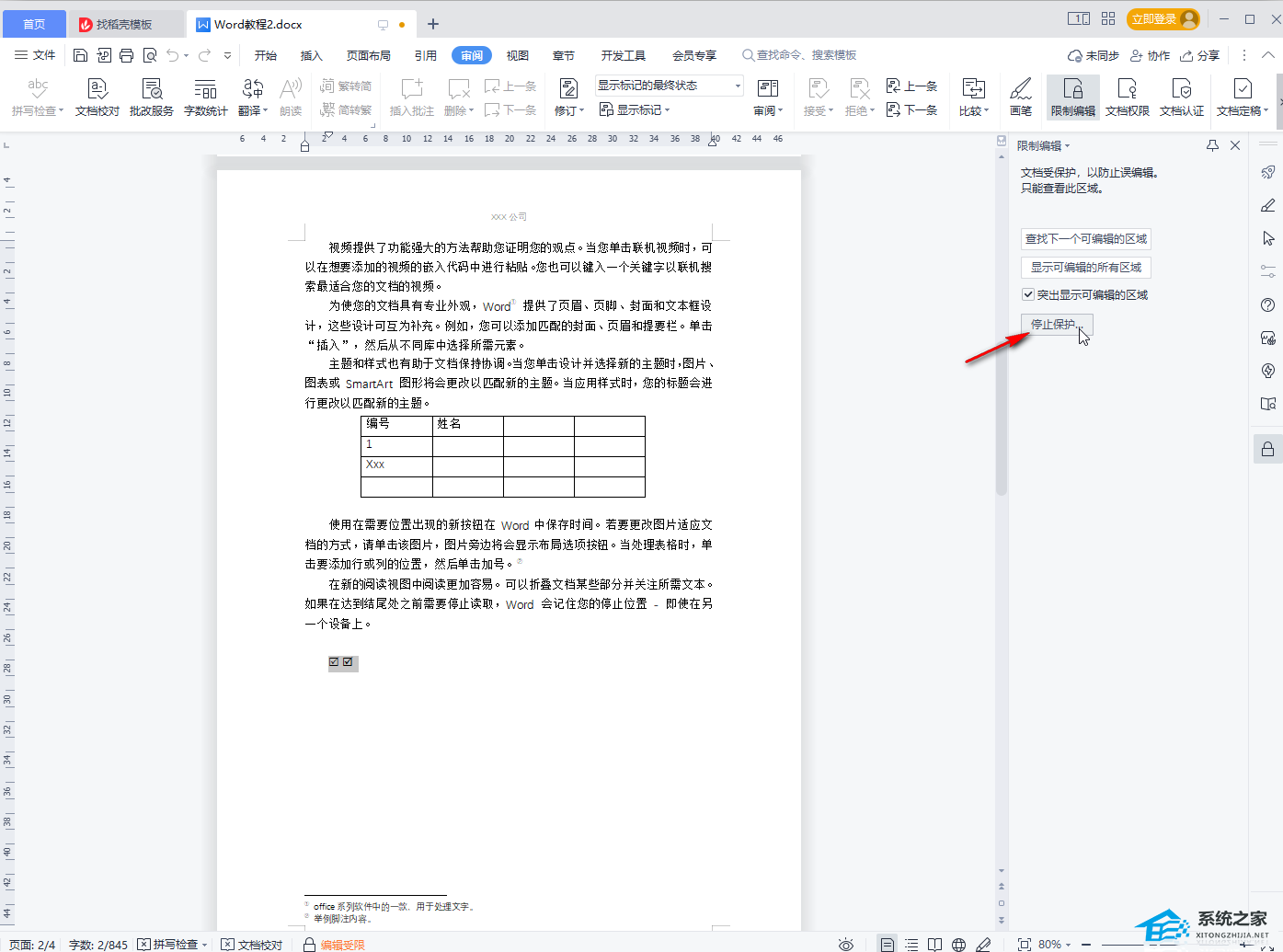Click the 立即登录 login button
This screenshot has height=952, width=1283.
click(1163, 18)
